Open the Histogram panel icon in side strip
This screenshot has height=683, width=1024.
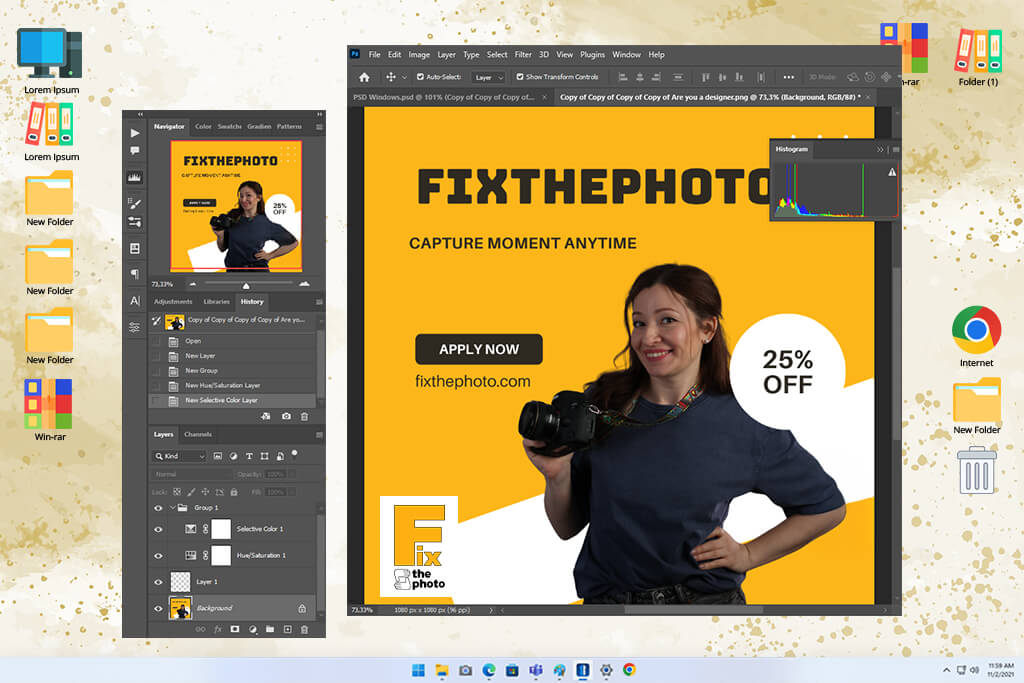pyautogui.click(x=135, y=178)
